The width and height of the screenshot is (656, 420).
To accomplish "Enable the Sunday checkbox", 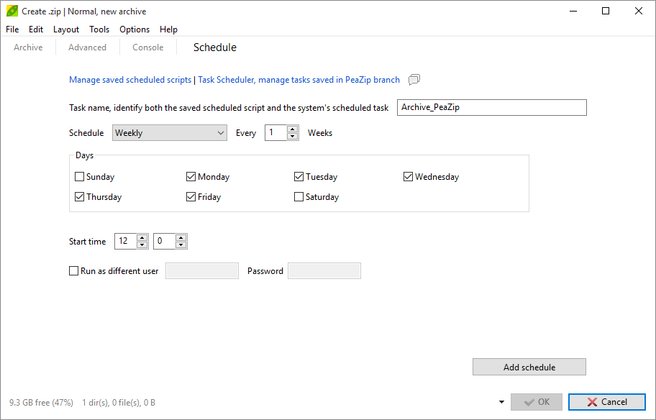I will pos(79,177).
